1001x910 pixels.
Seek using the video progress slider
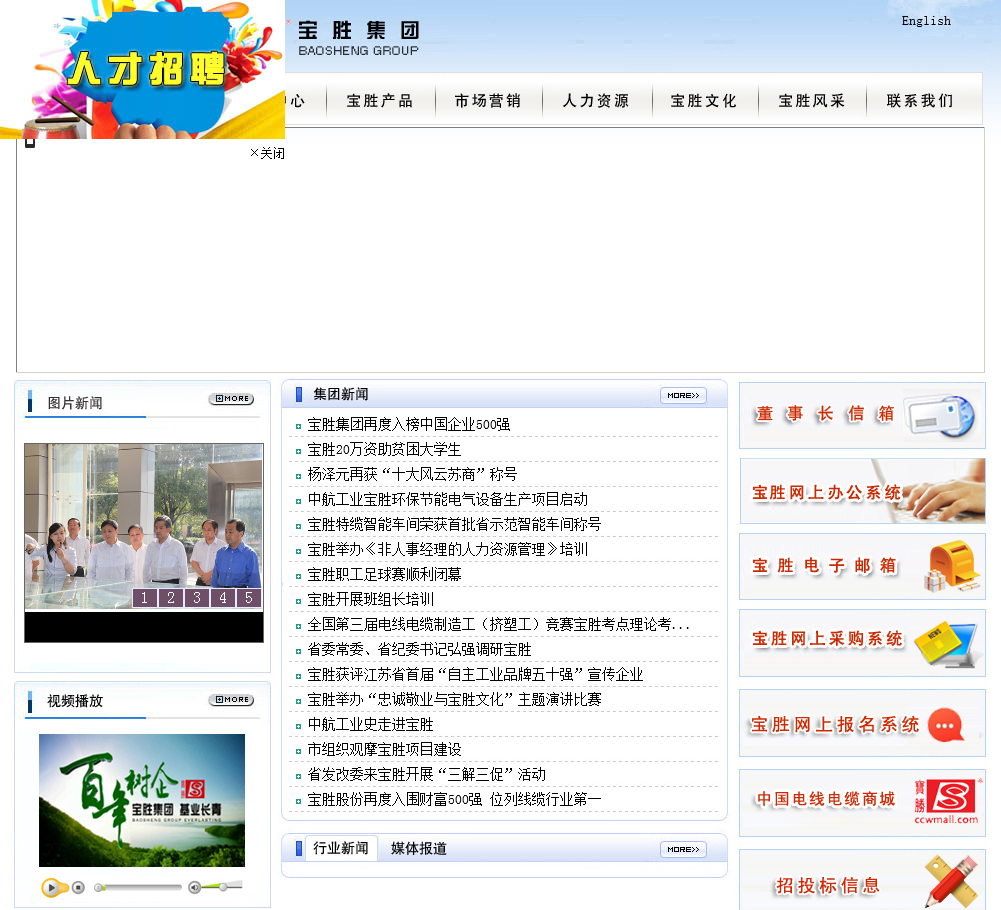tap(138, 887)
